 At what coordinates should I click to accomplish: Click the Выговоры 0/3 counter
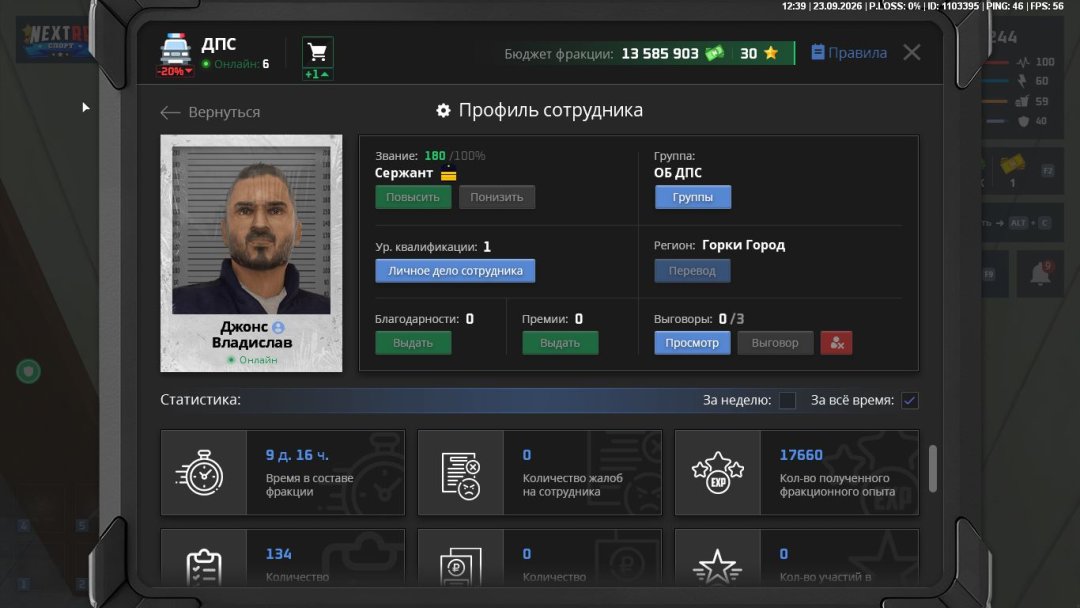pyautogui.click(x=699, y=319)
